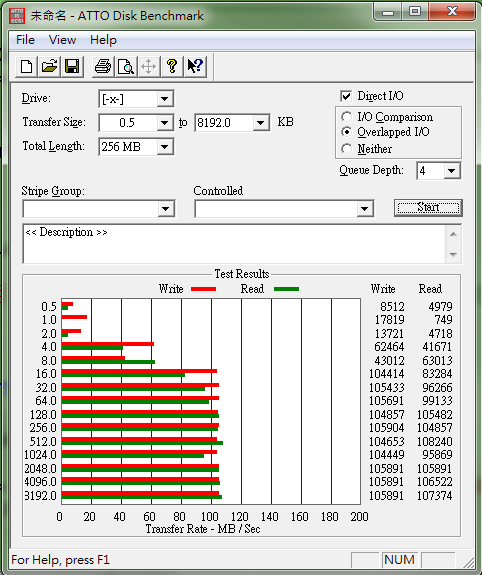Open the File menu
The width and height of the screenshot is (482, 575).
pyautogui.click(x=25, y=40)
